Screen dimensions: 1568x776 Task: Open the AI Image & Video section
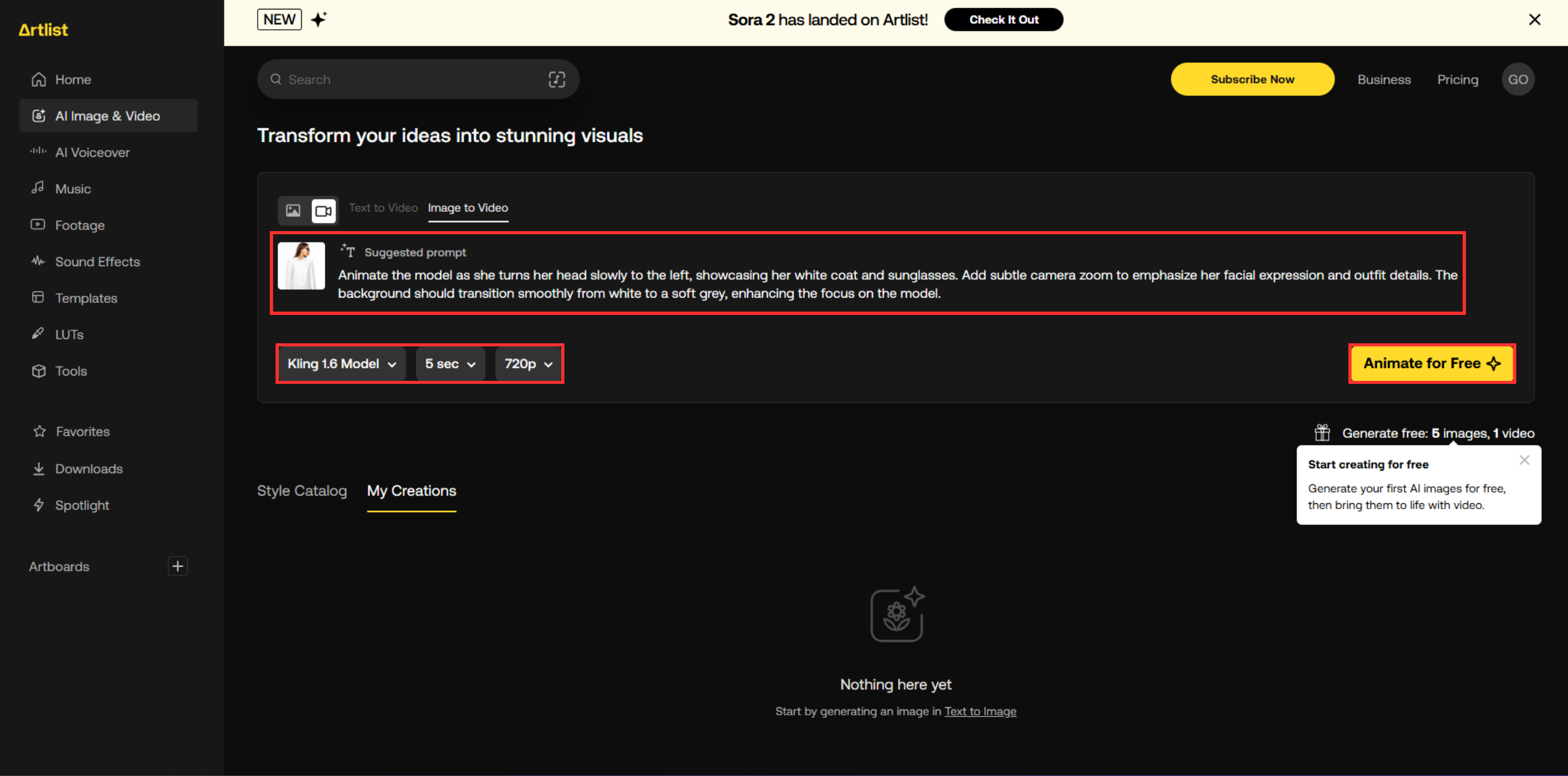click(107, 115)
